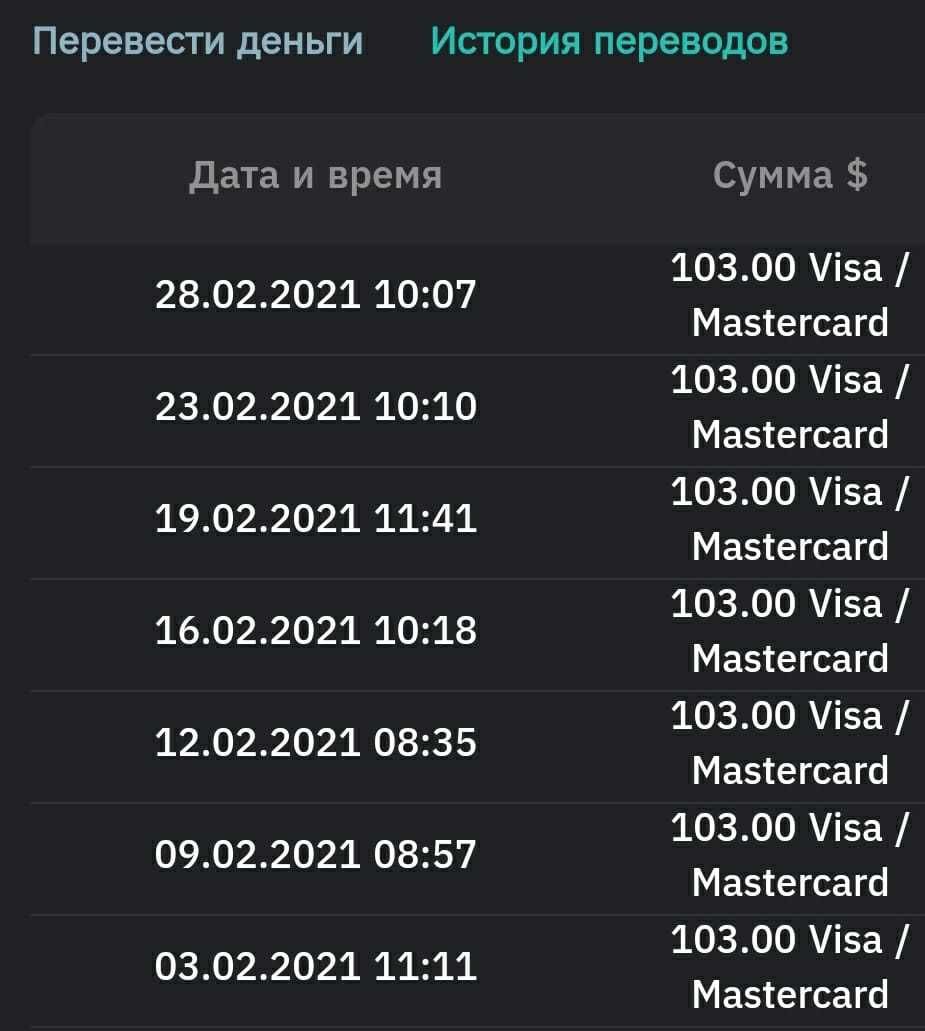Open the Перевести деньги tab
The image size is (925, 1031).
(197, 41)
